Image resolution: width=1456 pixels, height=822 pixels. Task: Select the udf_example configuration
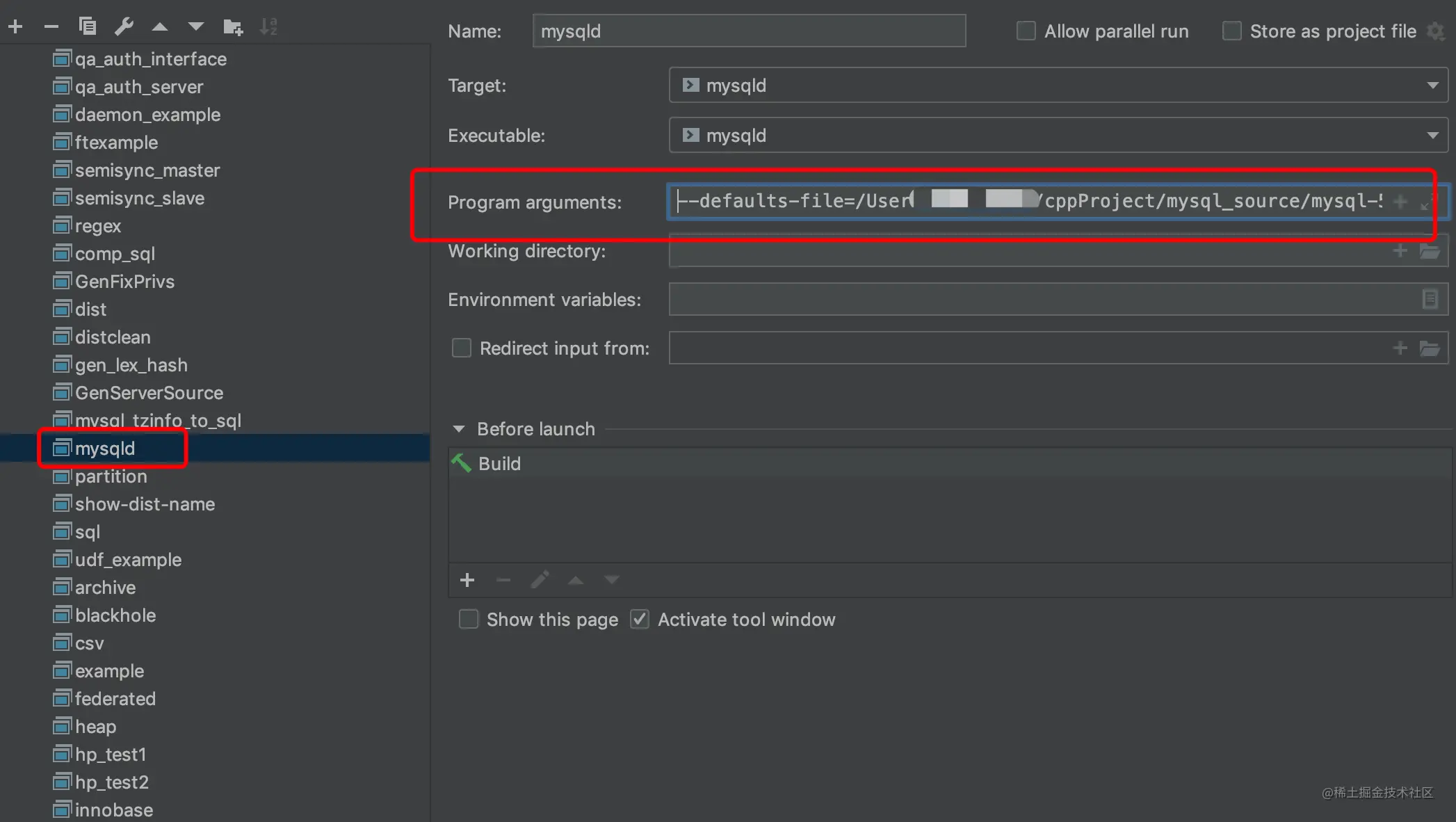pyautogui.click(x=128, y=560)
